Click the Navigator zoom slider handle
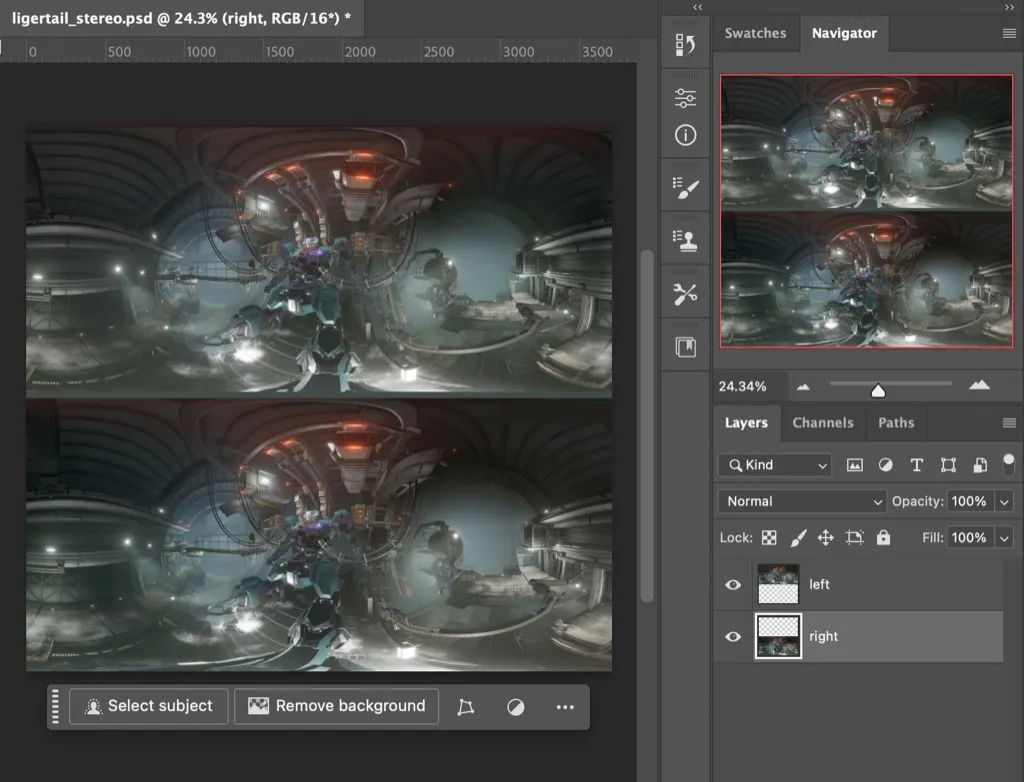This screenshot has width=1024, height=782. click(x=878, y=391)
